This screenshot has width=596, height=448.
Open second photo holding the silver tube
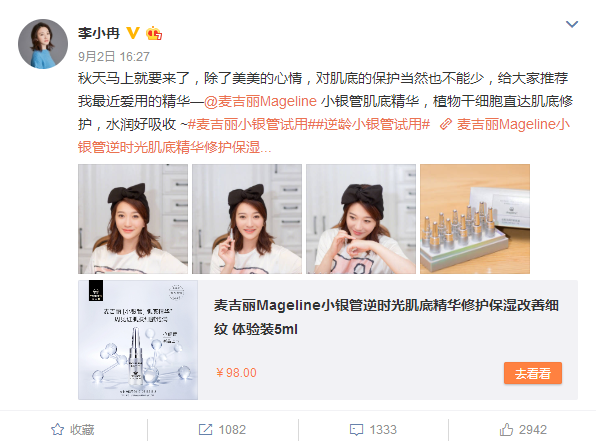pyautogui.click(x=247, y=219)
